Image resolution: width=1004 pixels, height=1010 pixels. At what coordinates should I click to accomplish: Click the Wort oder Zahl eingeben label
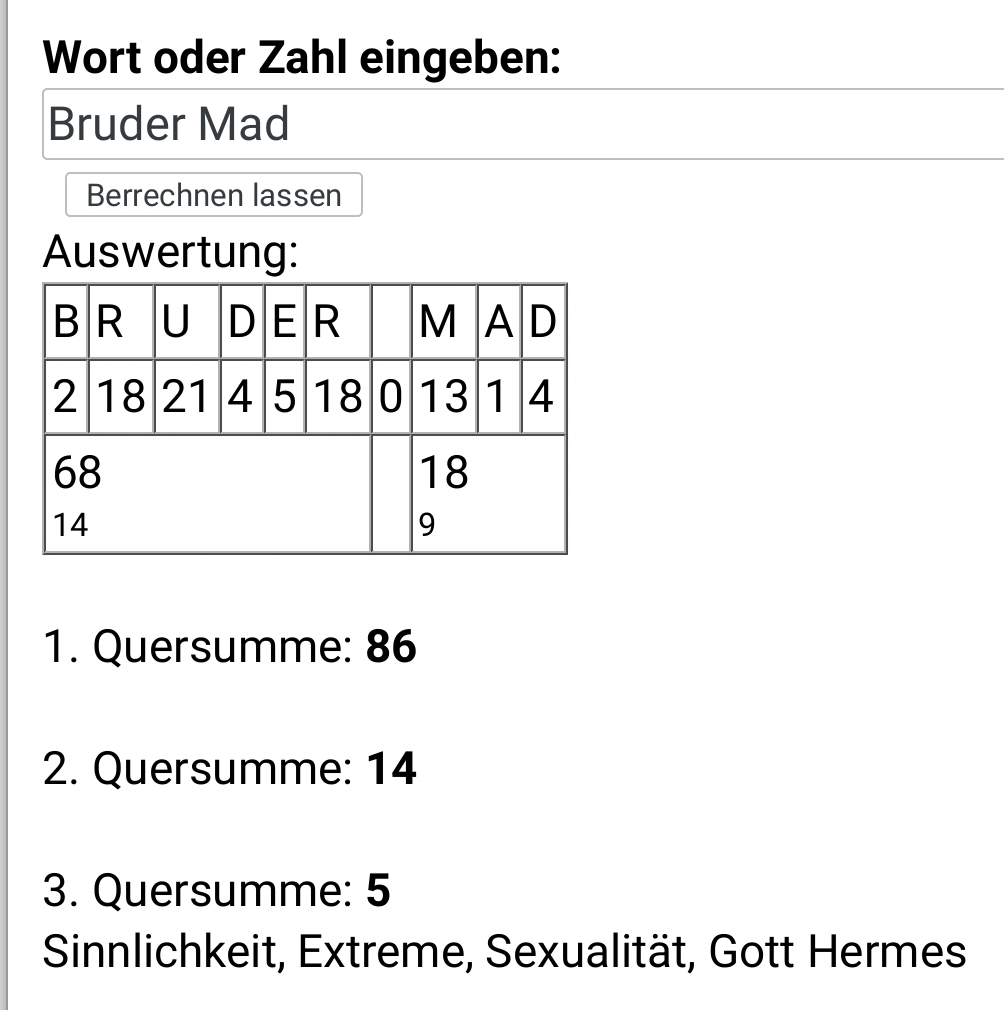(x=301, y=57)
